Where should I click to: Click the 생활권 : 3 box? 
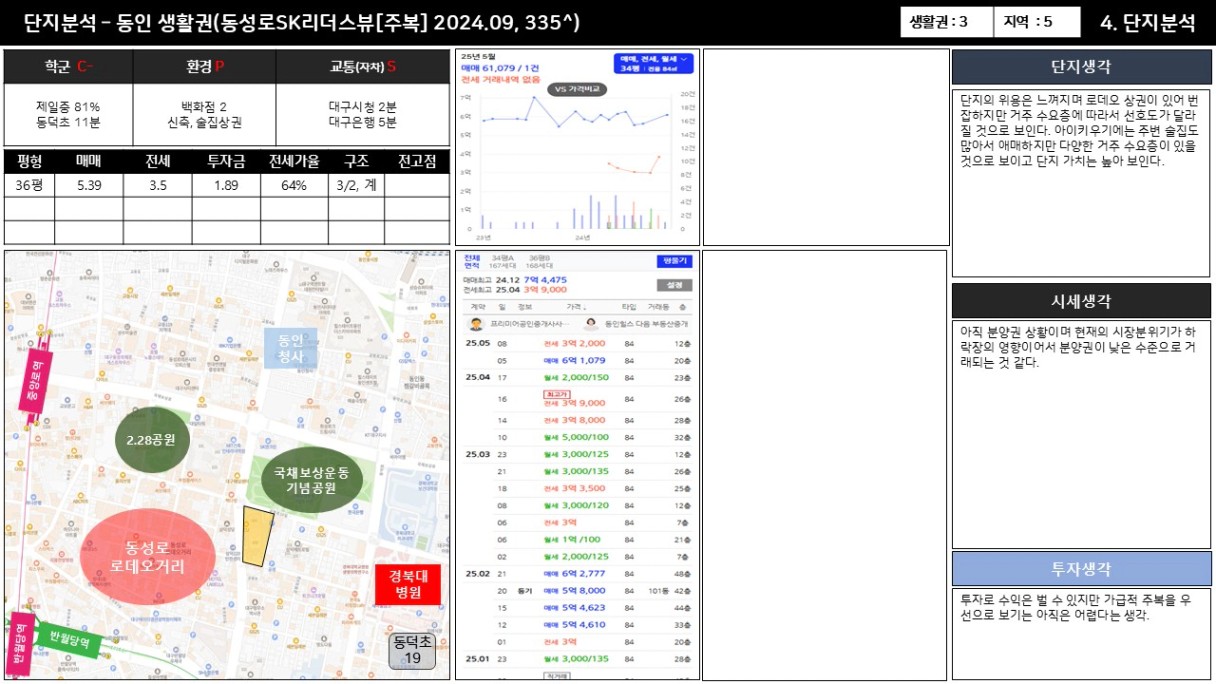[x=946, y=22]
